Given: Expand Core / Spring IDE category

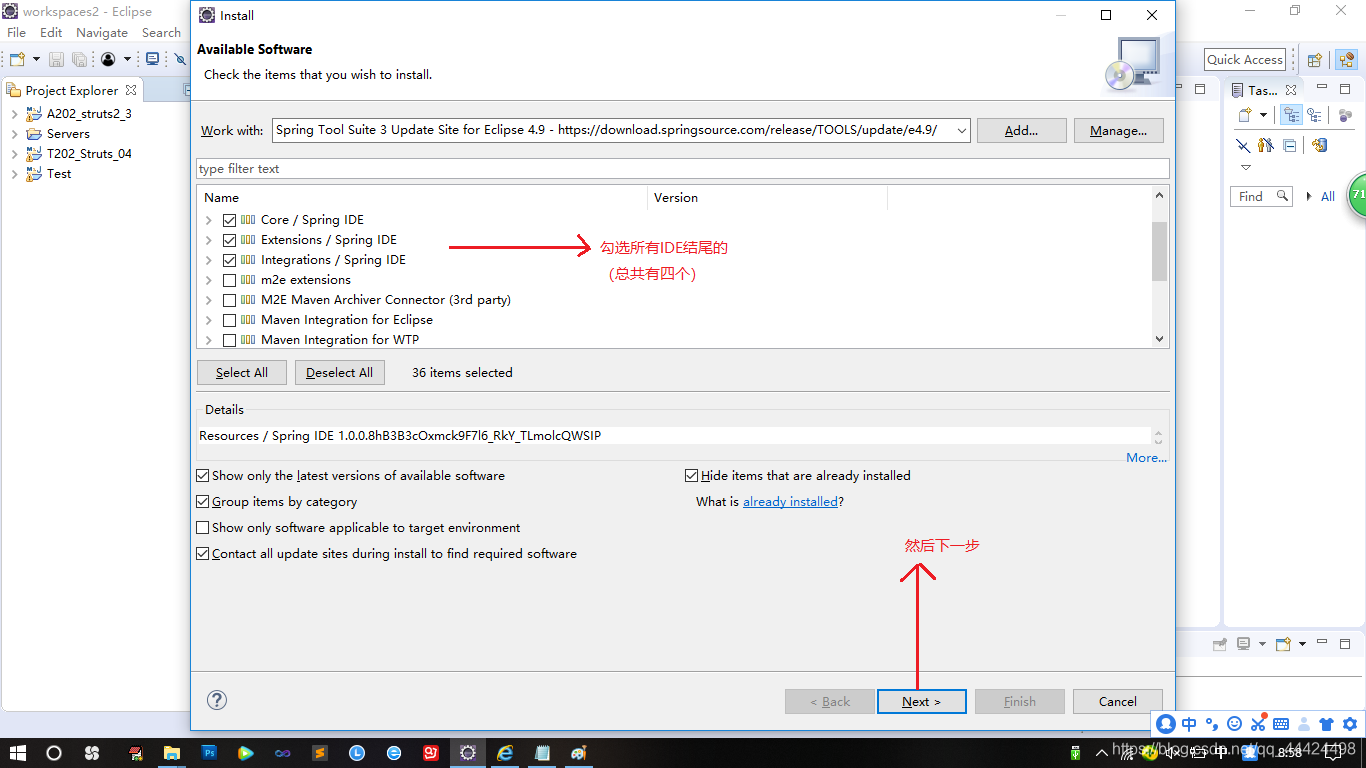Looking at the screenshot, I should 208,220.
